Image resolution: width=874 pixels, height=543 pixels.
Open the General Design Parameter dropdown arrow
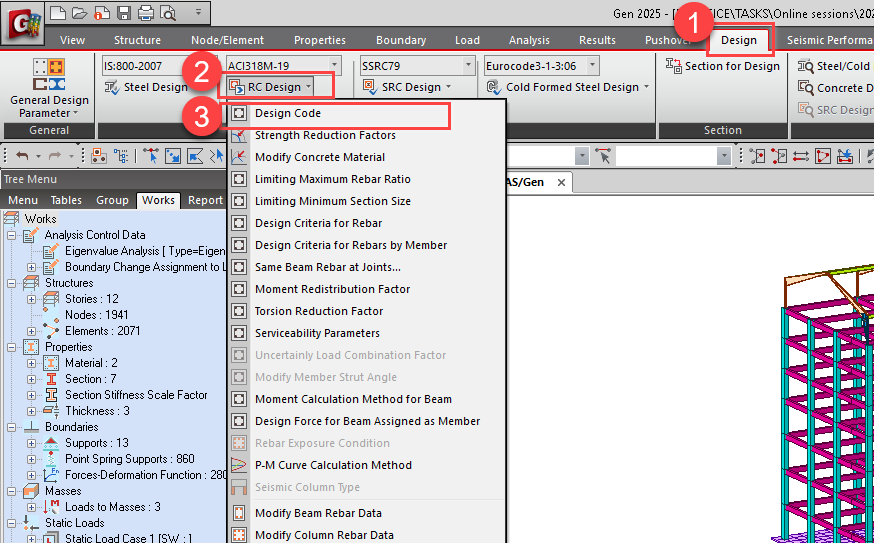coord(75,113)
